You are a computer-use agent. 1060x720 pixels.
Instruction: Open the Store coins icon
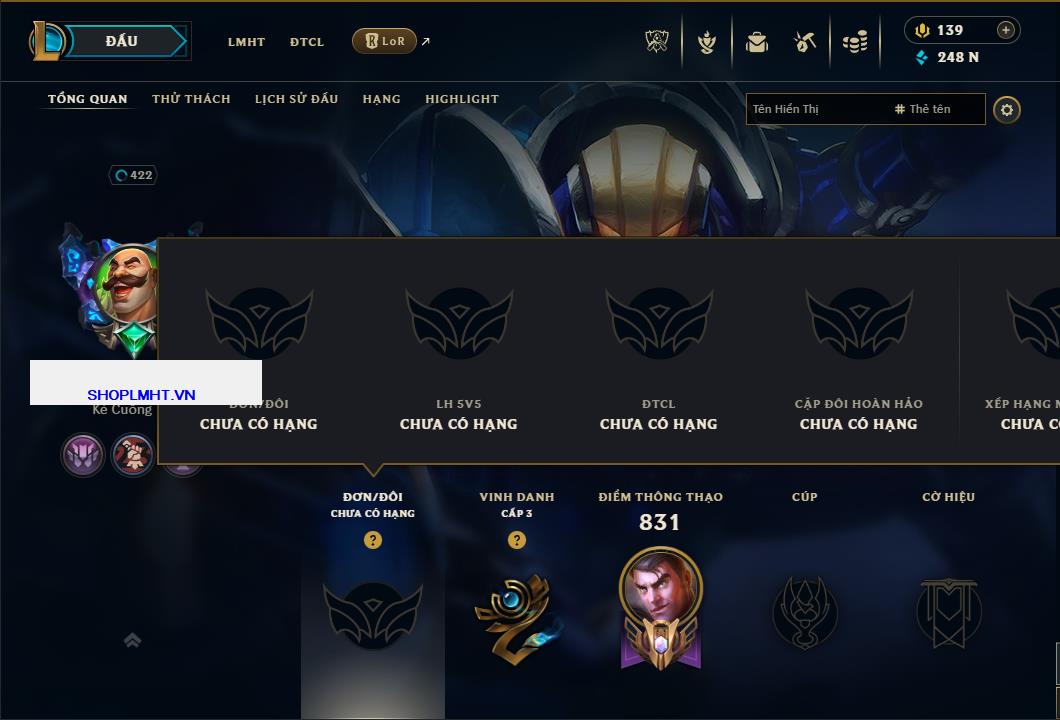(x=855, y=42)
